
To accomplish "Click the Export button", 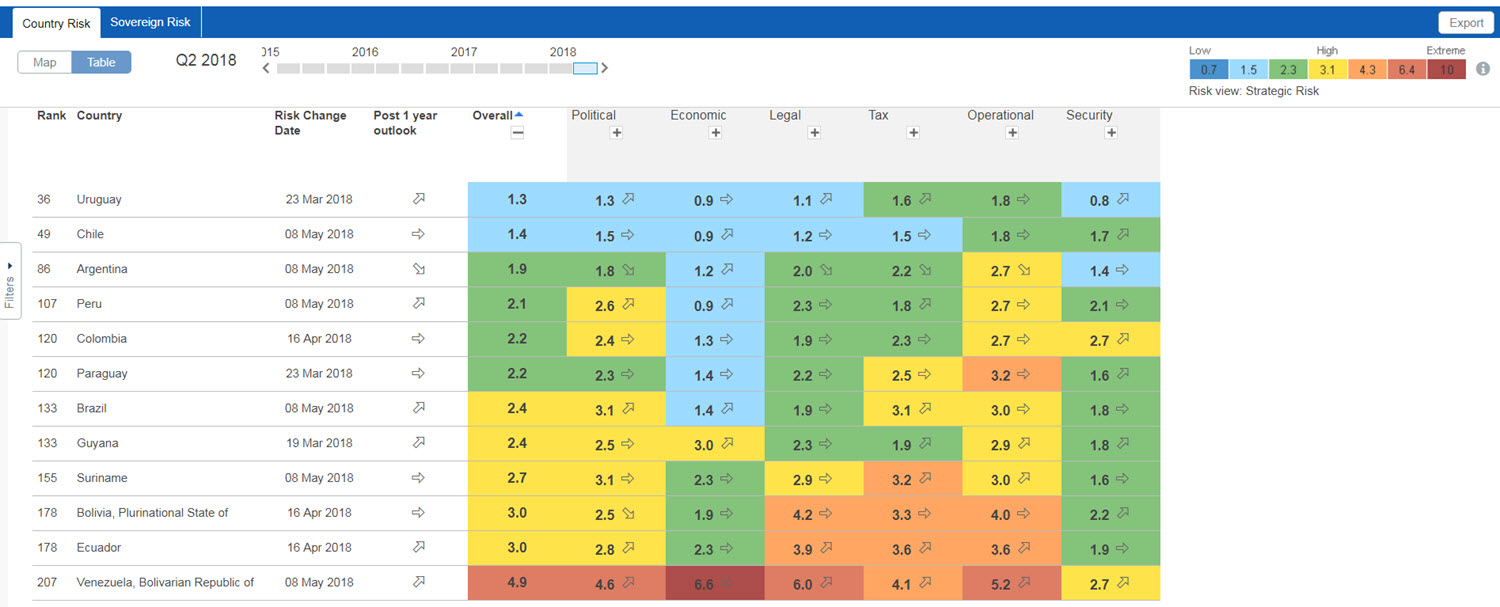I will pyautogui.click(x=1466, y=23).
